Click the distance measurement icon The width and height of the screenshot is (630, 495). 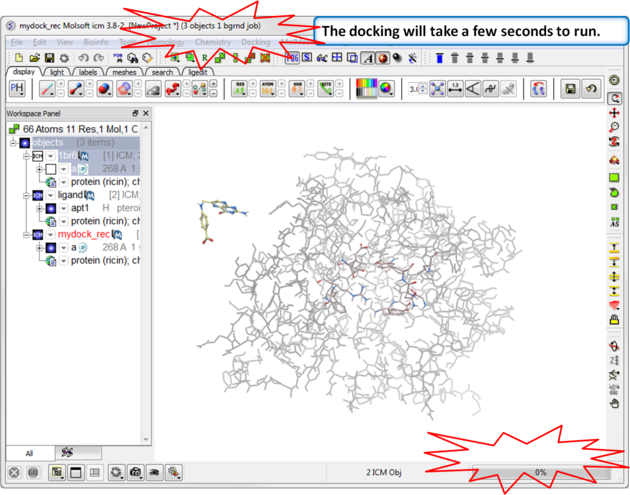point(456,90)
